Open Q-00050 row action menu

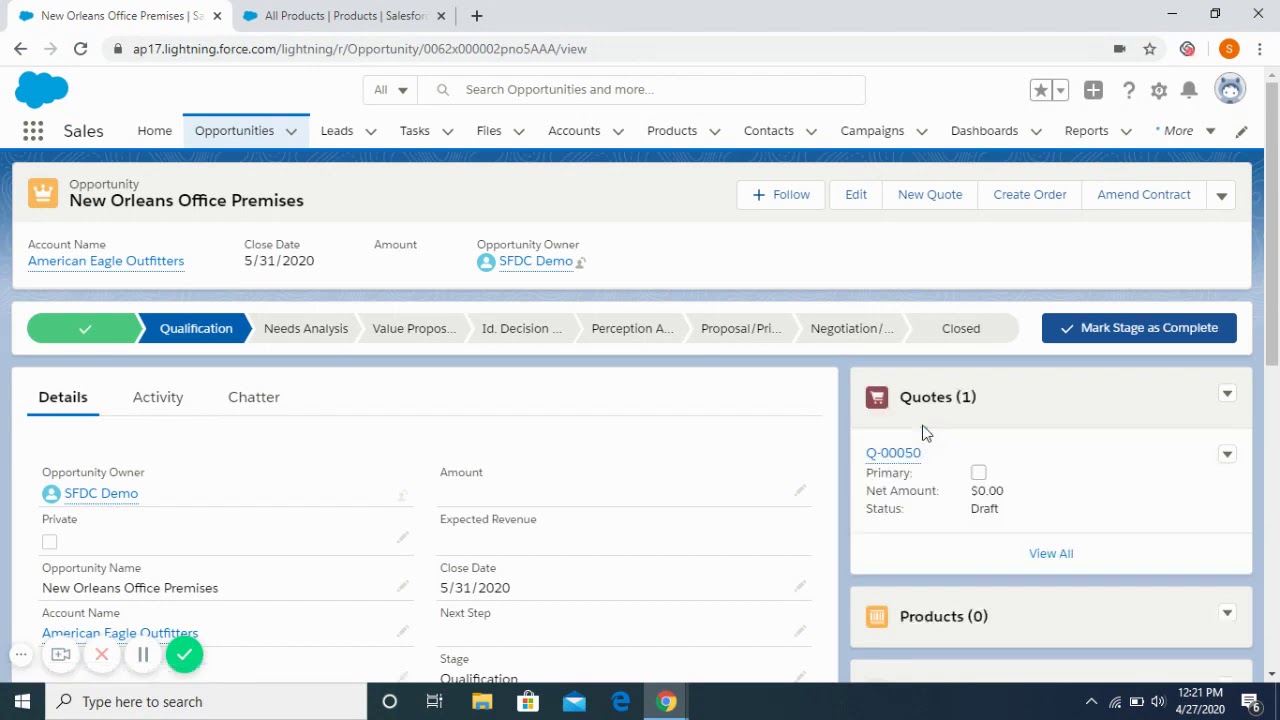(1227, 454)
